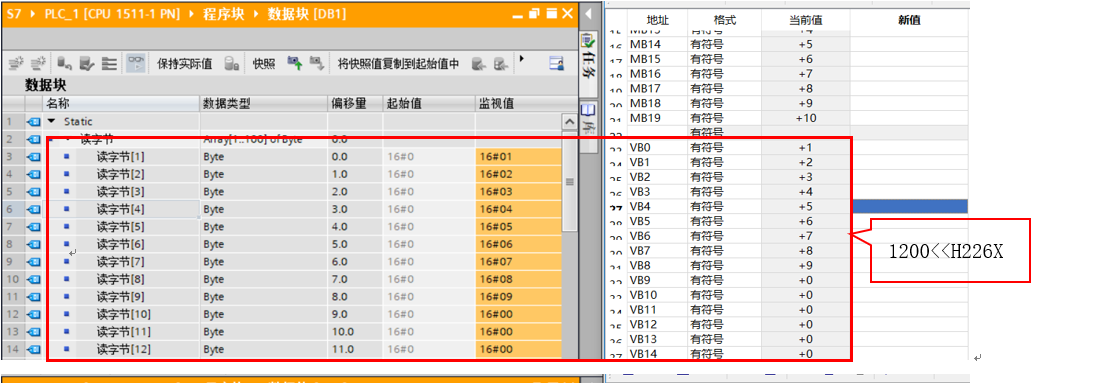This screenshot has width=1101, height=383.
Task: Click the 名称 column header
Action: click(121, 104)
